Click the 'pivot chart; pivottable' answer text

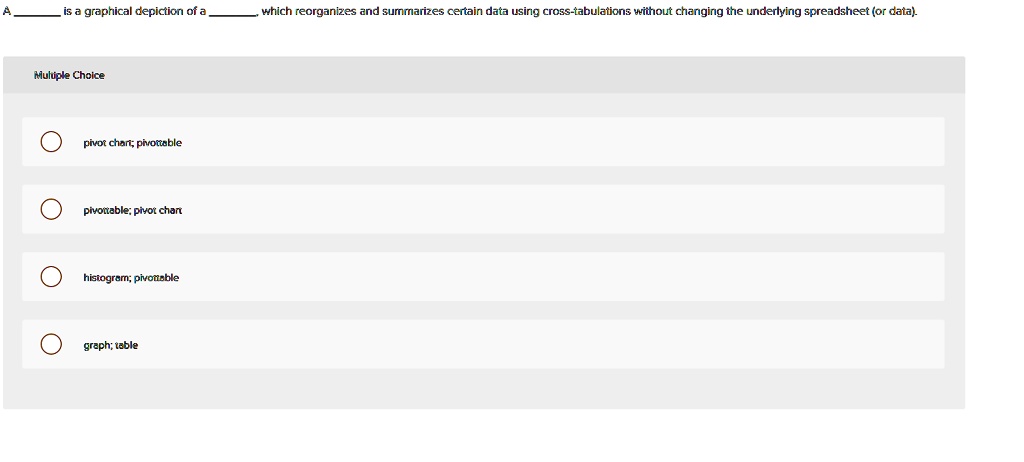[x=133, y=142]
